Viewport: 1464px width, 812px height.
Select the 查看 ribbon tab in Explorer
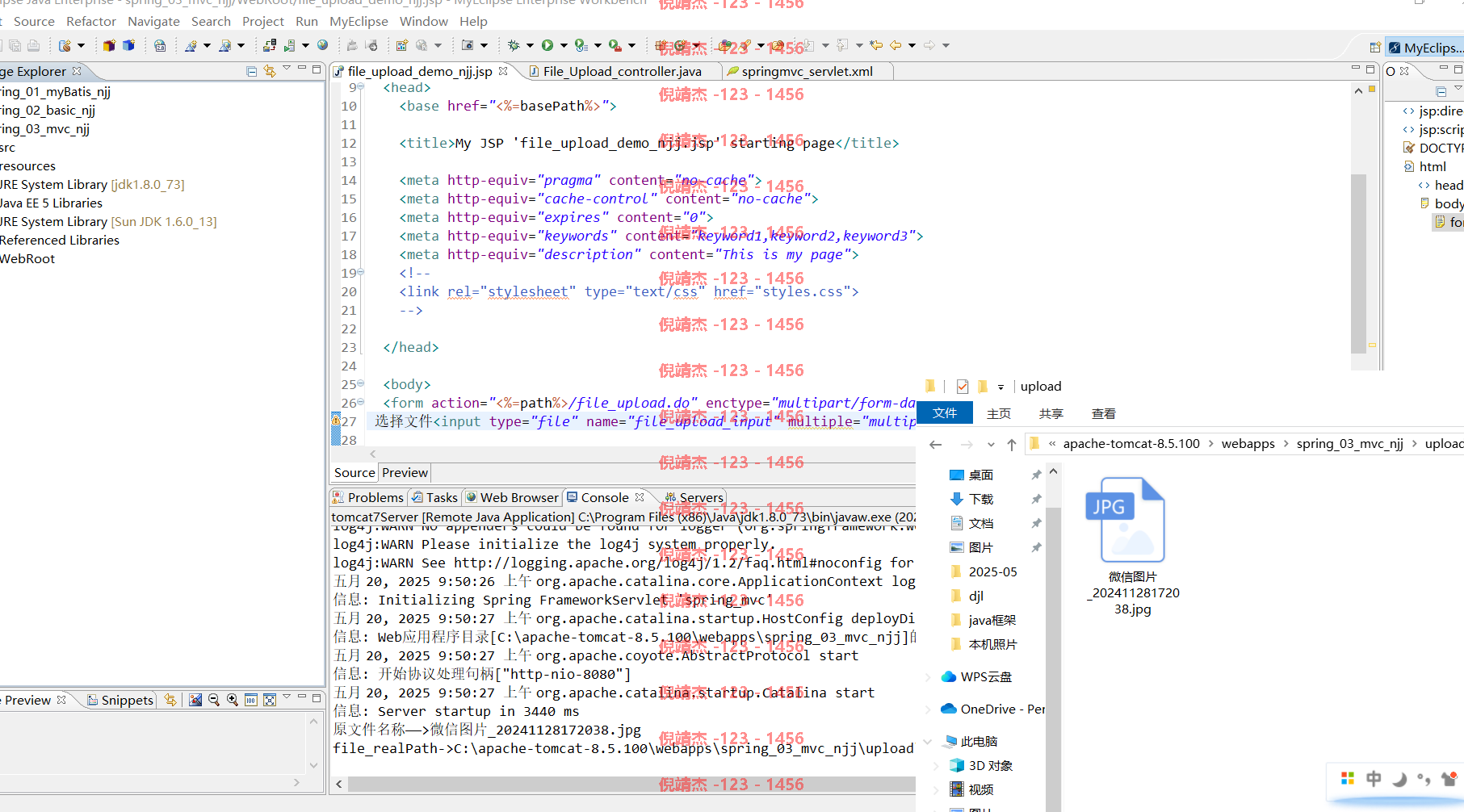tap(1104, 413)
